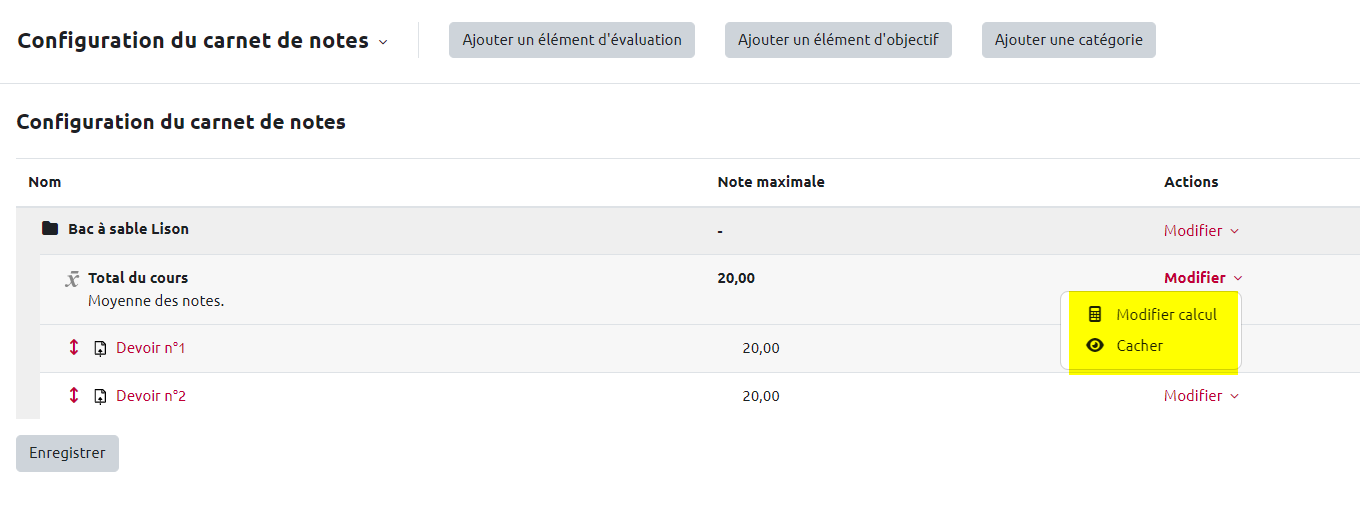The height and width of the screenshot is (507, 1360).
Task: Click the assignment icon beside Devoir n°2
Action: pos(100,396)
